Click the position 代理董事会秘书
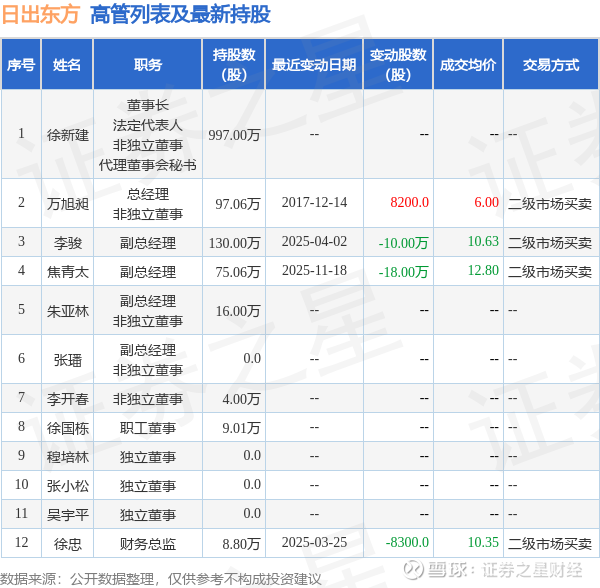Screen dimensions: 600x588 148,165
